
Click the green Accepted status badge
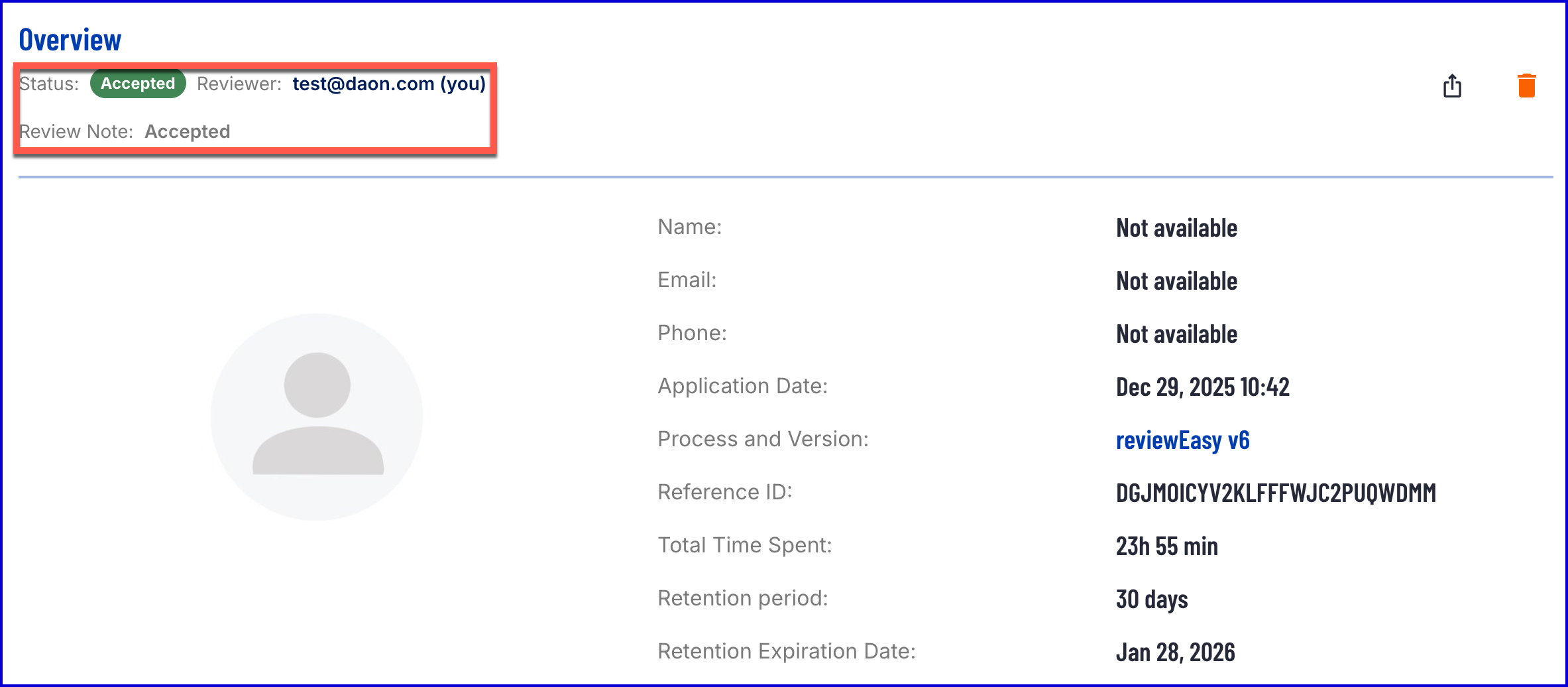point(138,84)
